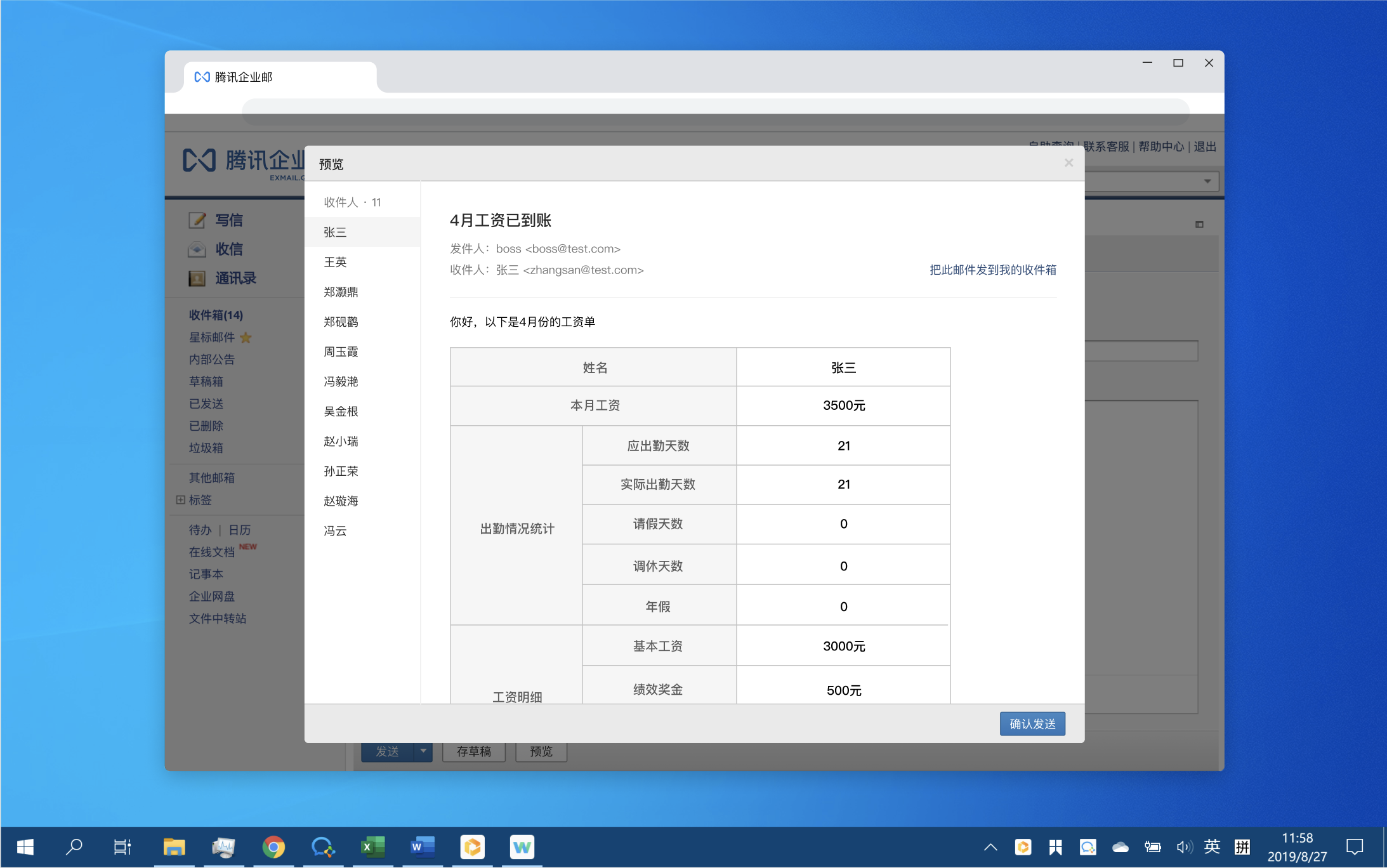Open the notification center icon
Viewport: 1387px width, 868px height.
click(1354, 847)
